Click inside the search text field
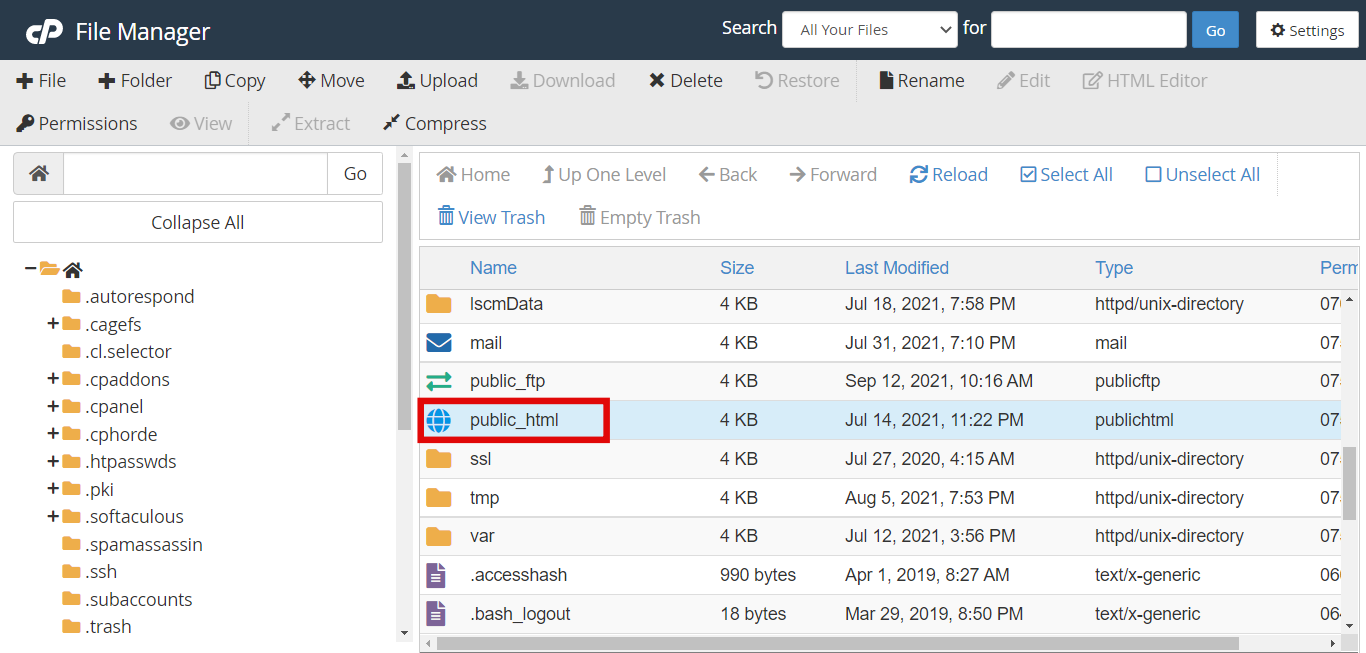This screenshot has width=1366, height=653. (1088, 29)
